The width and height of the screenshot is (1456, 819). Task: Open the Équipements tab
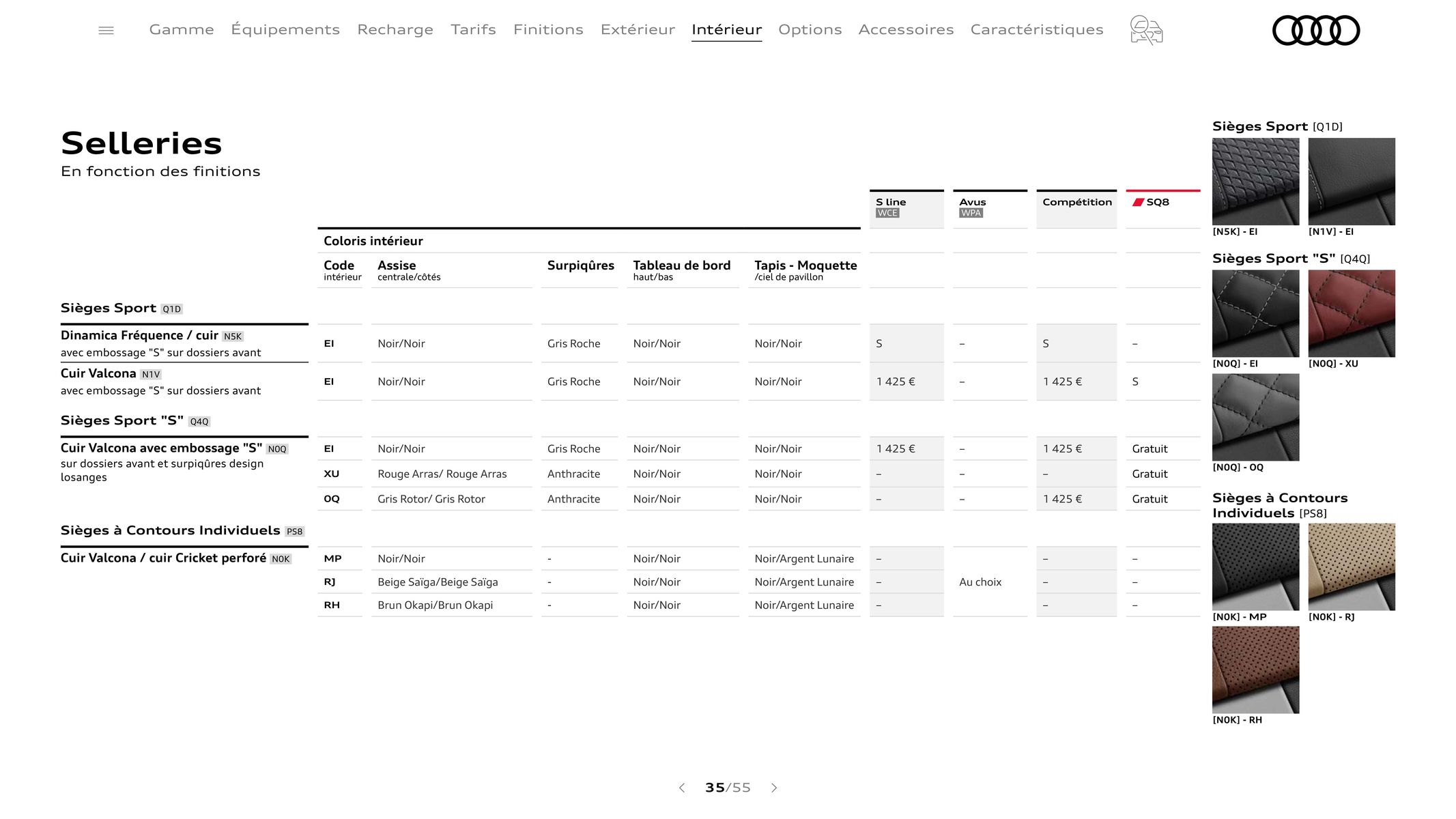285,29
